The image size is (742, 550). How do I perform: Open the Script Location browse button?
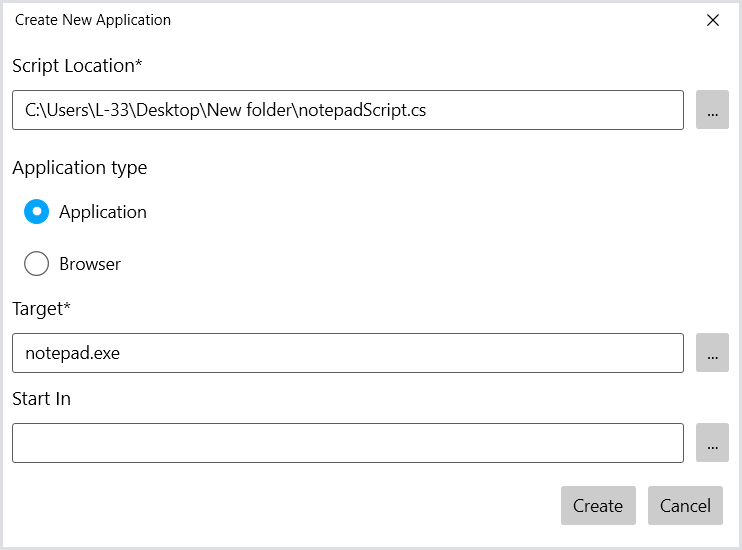tap(712, 110)
